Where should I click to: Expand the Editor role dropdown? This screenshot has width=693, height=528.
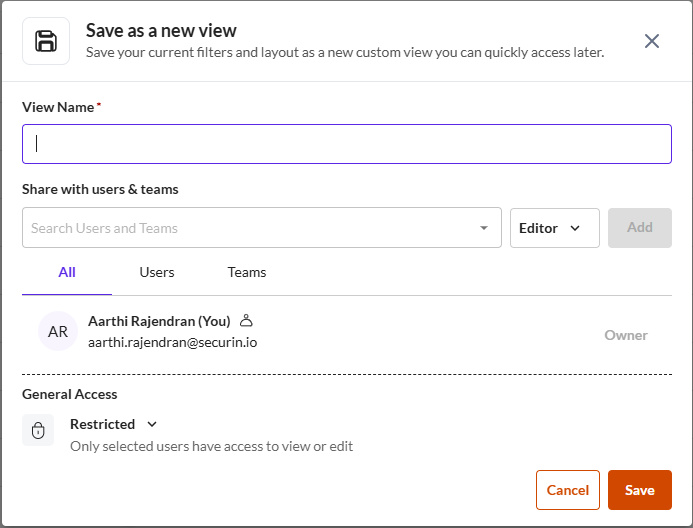point(555,228)
